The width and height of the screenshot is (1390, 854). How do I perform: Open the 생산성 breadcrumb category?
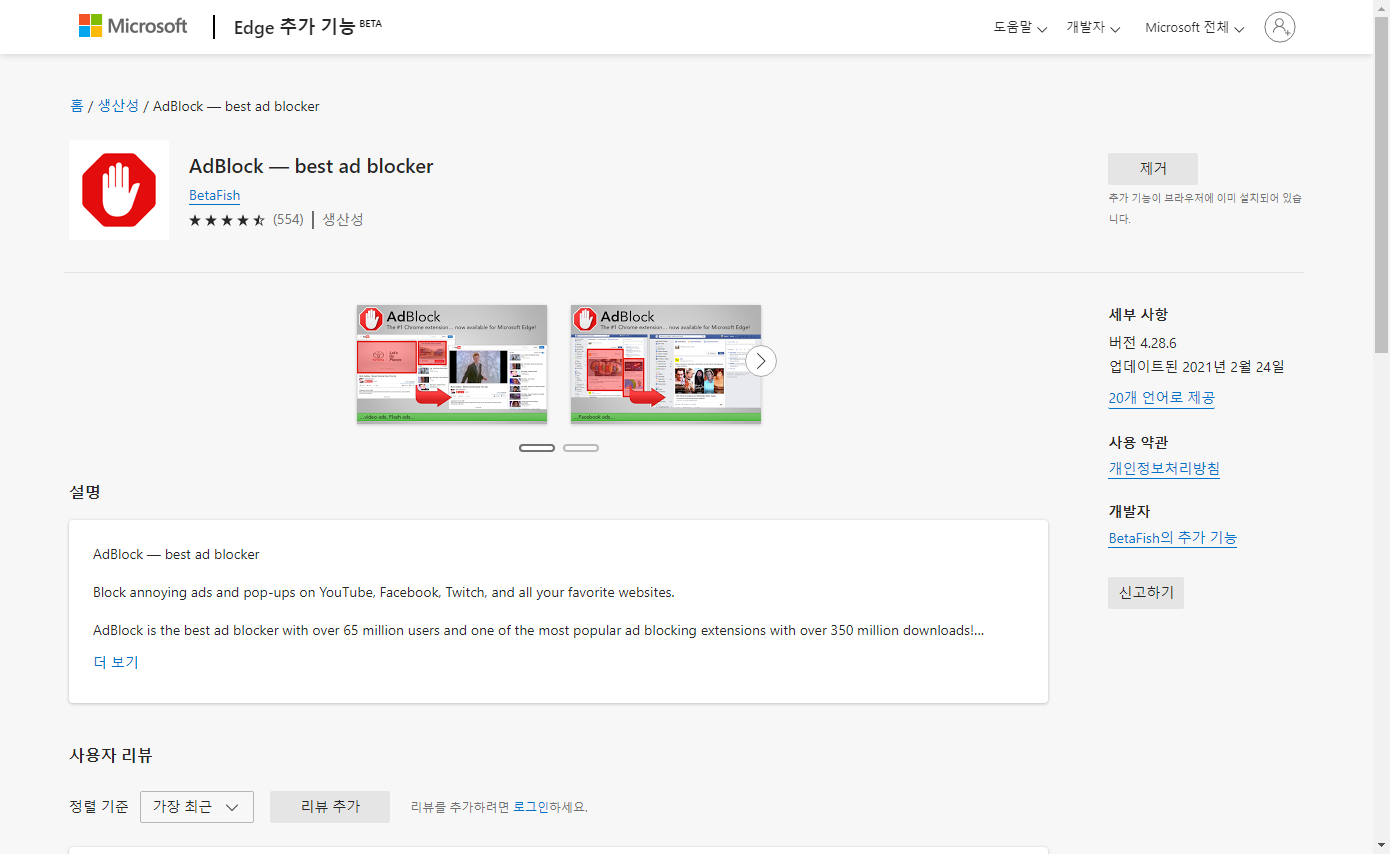pos(118,106)
